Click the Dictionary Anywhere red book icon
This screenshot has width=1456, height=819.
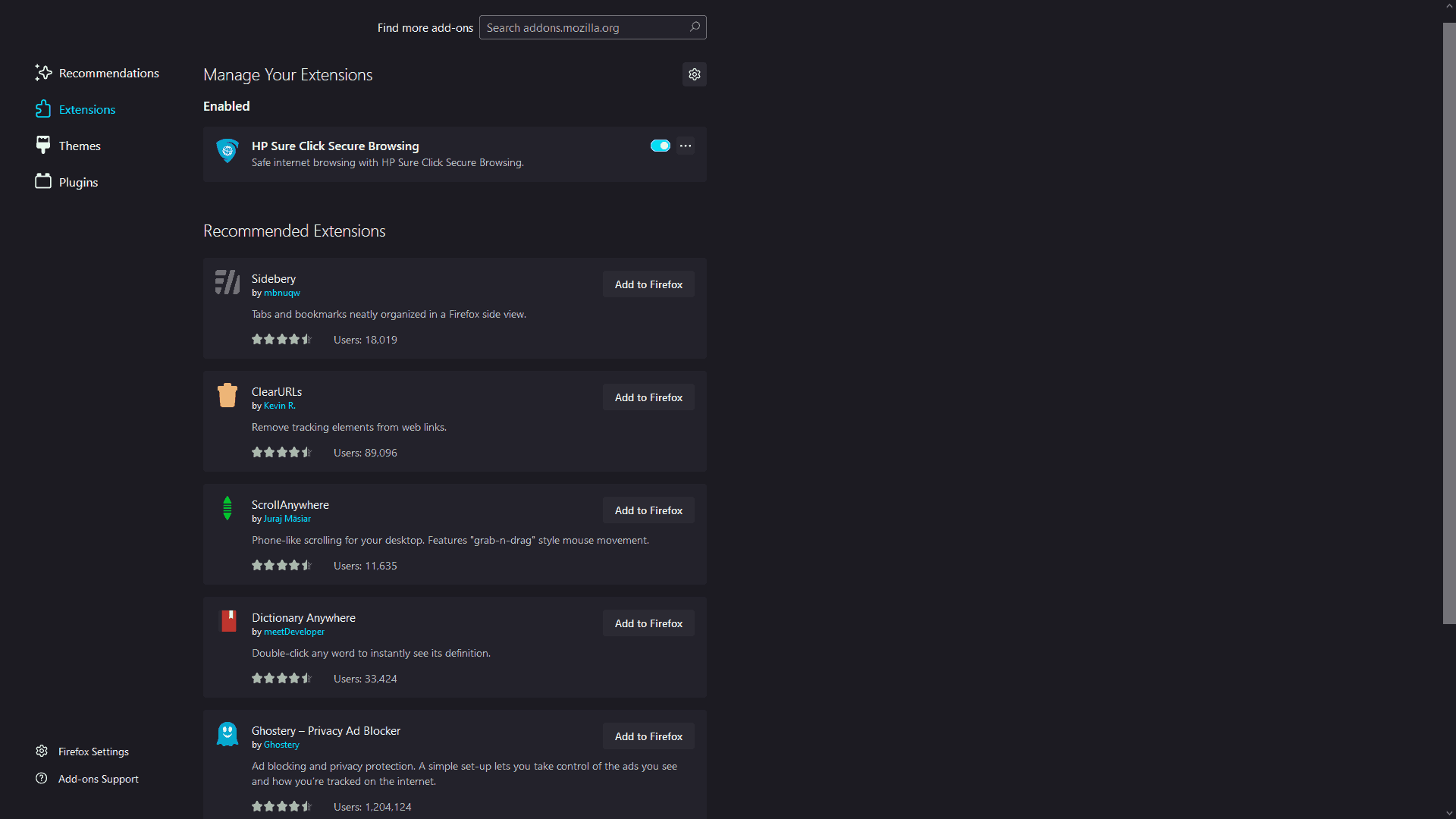click(x=227, y=621)
